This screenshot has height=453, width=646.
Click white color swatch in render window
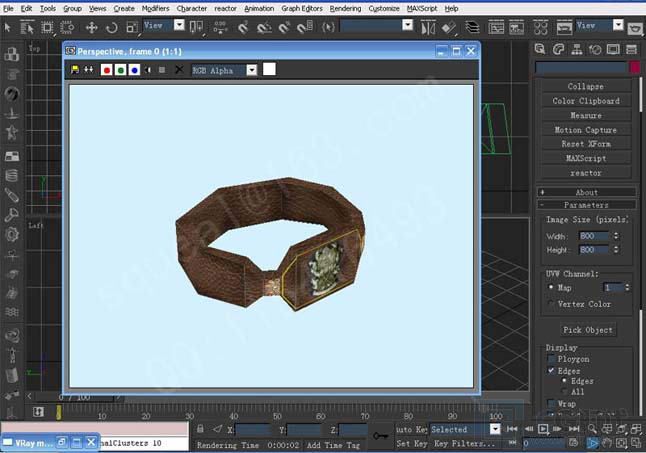[x=269, y=69]
